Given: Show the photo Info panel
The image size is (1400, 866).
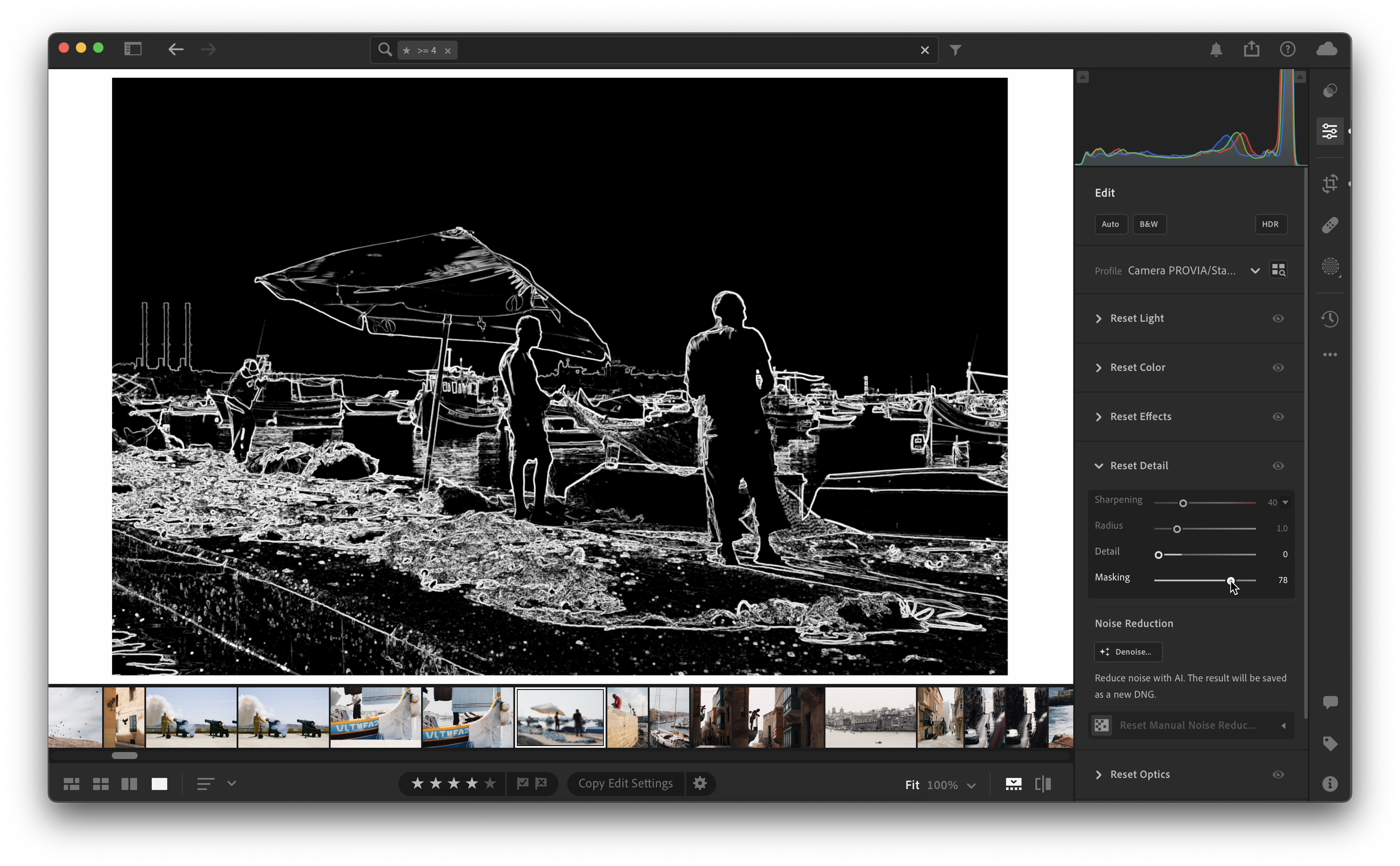Looking at the screenshot, I should point(1329,784).
